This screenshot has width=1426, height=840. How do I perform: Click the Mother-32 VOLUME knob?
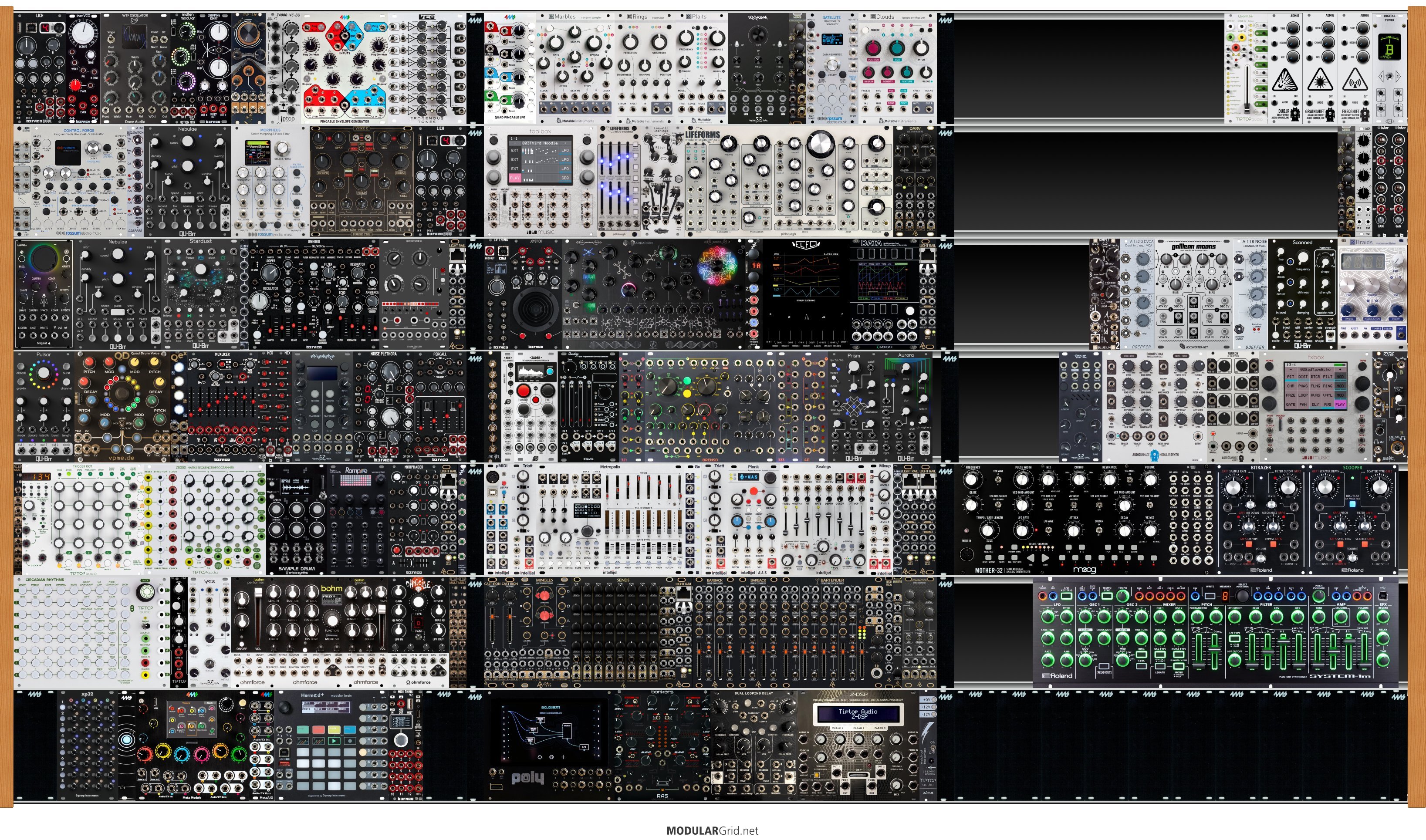pyautogui.click(x=1150, y=480)
